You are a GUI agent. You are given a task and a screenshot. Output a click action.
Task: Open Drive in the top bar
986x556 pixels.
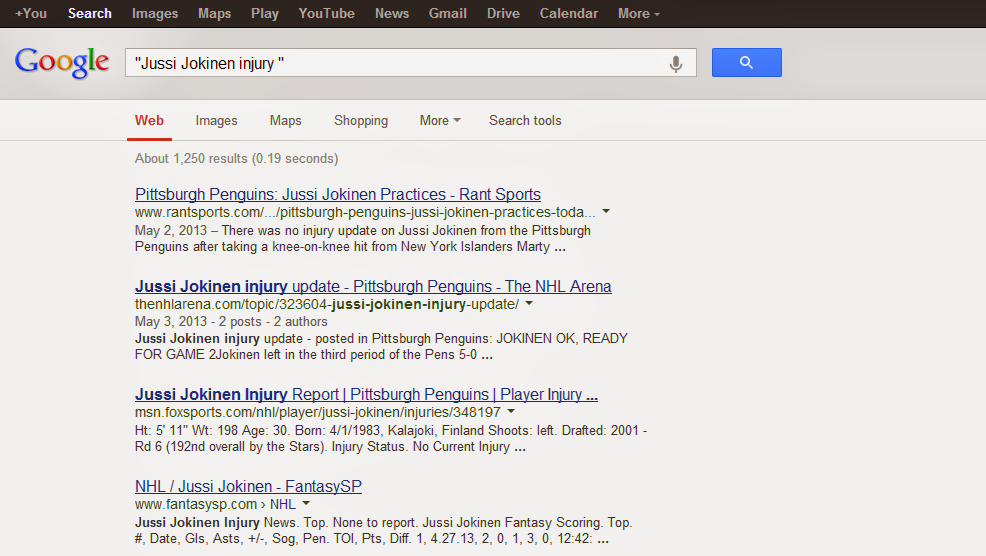[503, 13]
